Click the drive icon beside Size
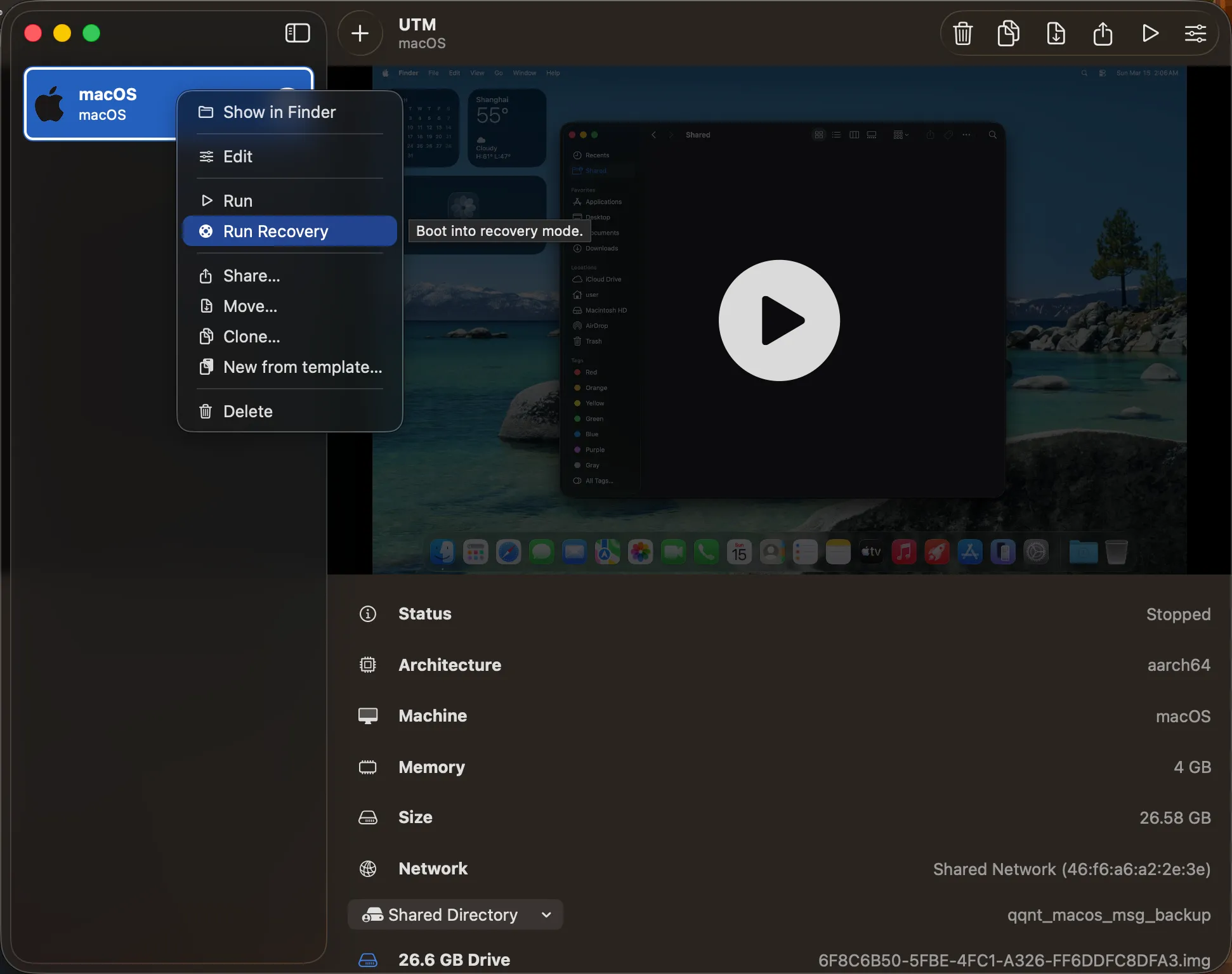The width and height of the screenshot is (1232, 974). coord(368,817)
